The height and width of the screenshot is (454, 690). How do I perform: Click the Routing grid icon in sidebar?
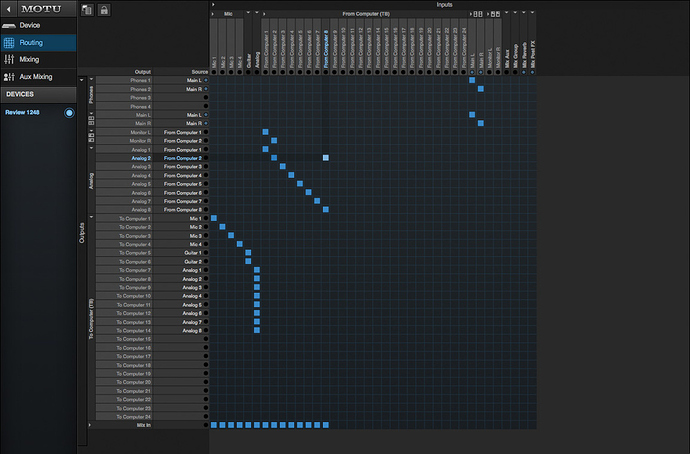[x=10, y=43]
